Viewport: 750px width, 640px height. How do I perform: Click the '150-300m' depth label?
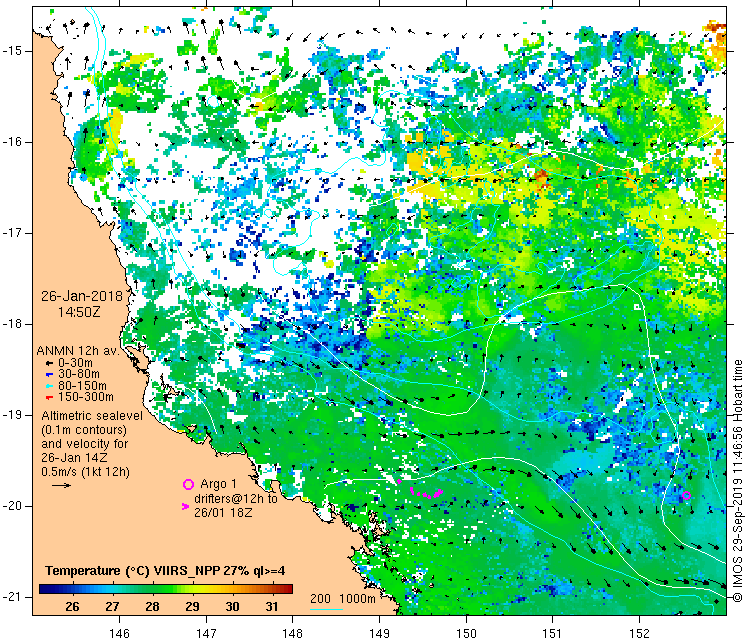click(x=86, y=397)
